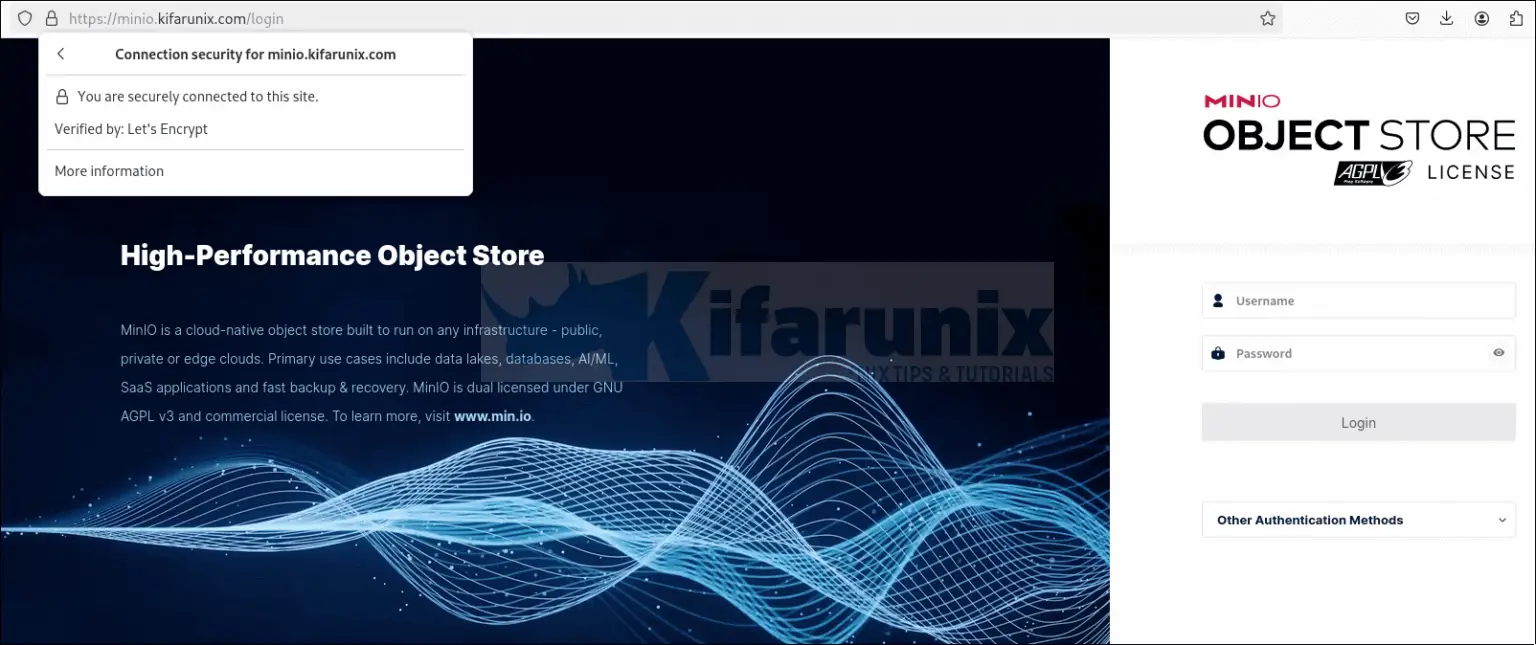The width and height of the screenshot is (1536, 645).
Task: Click More information in security panel
Action: click(x=109, y=171)
